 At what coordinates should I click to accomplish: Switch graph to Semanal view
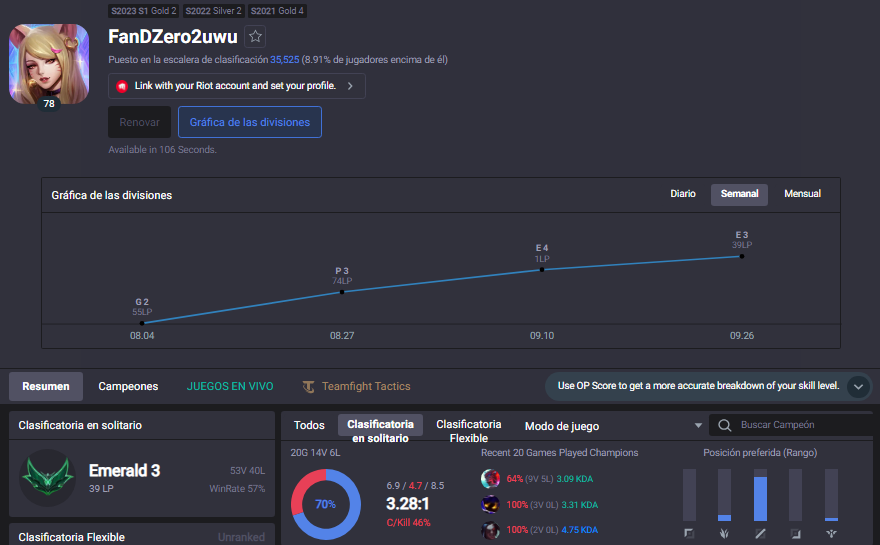(x=739, y=194)
